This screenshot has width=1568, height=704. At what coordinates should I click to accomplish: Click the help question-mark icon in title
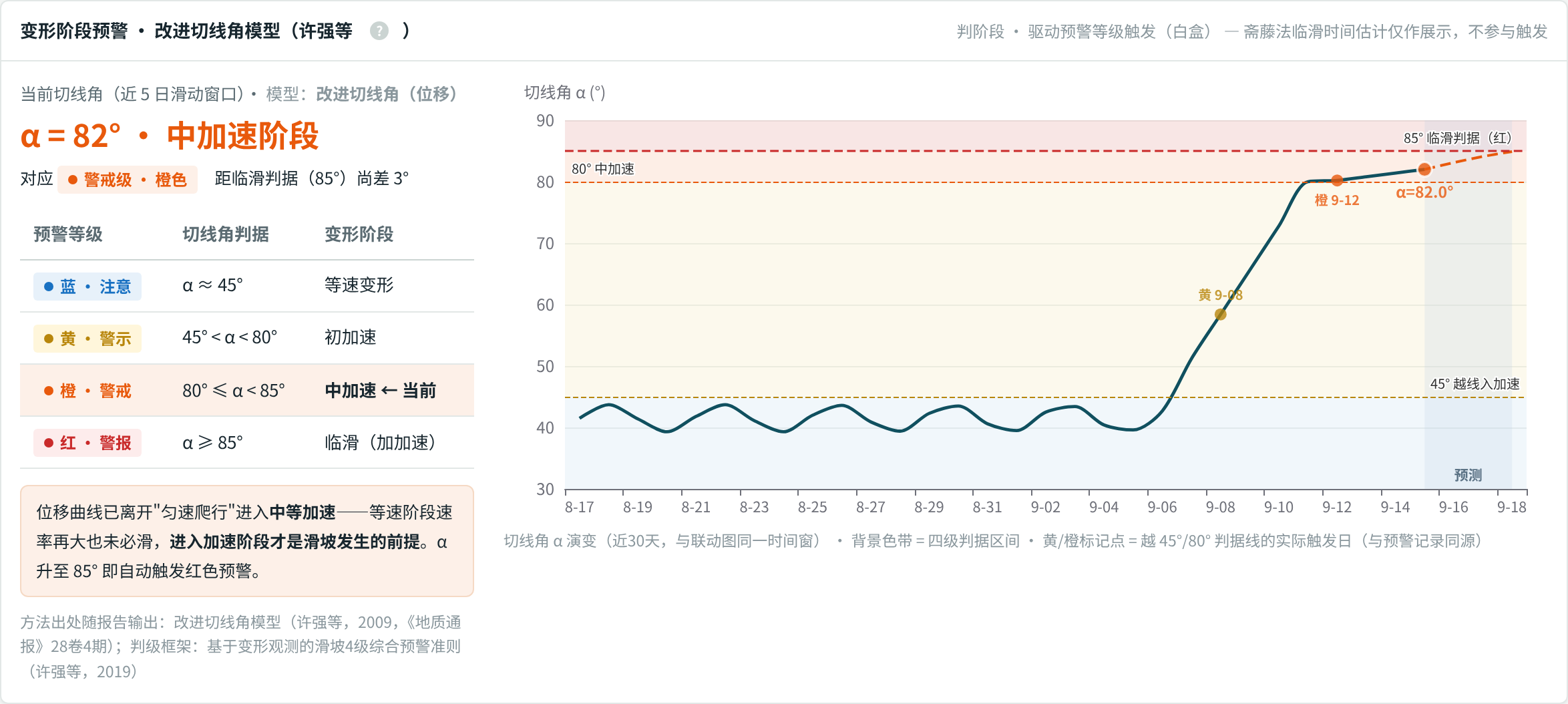[379, 31]
